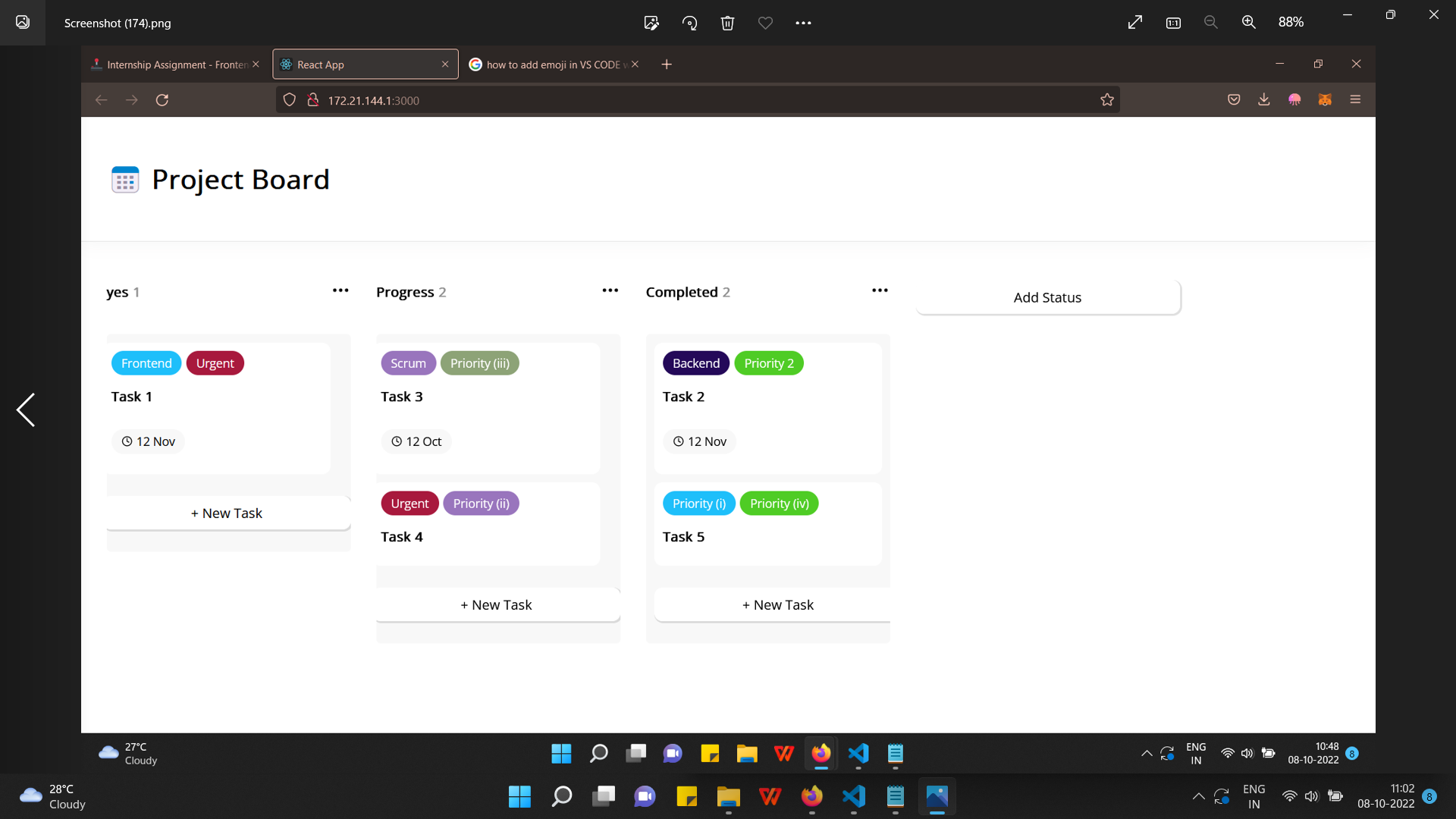The image size is (1456, 819).
Task: Click the Downloads arrow icon
Action: point(1263,99)
